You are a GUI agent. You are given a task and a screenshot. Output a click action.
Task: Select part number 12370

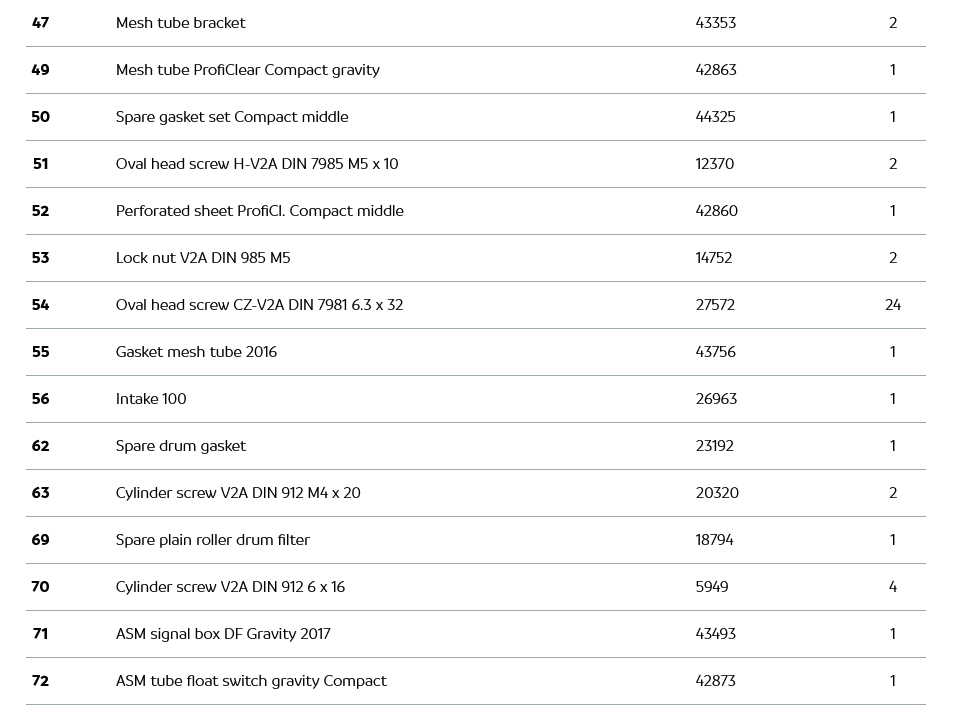(714, 164)
